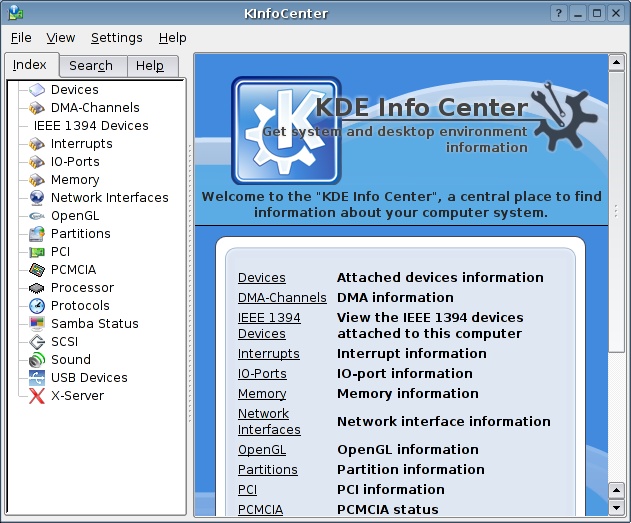Image resolution: width=631 pixels, height=523 pixels.
Task: Follow the Network Interfaces link
Action: [269, 422]
